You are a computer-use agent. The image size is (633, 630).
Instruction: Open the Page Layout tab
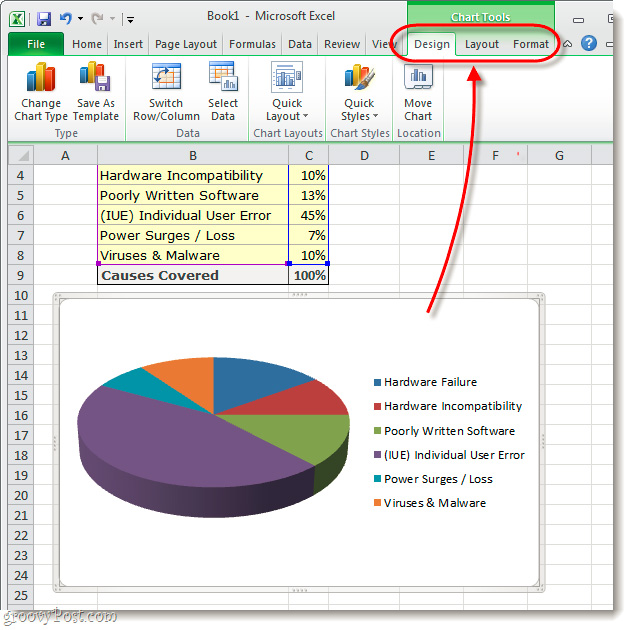tap(186, 44)
